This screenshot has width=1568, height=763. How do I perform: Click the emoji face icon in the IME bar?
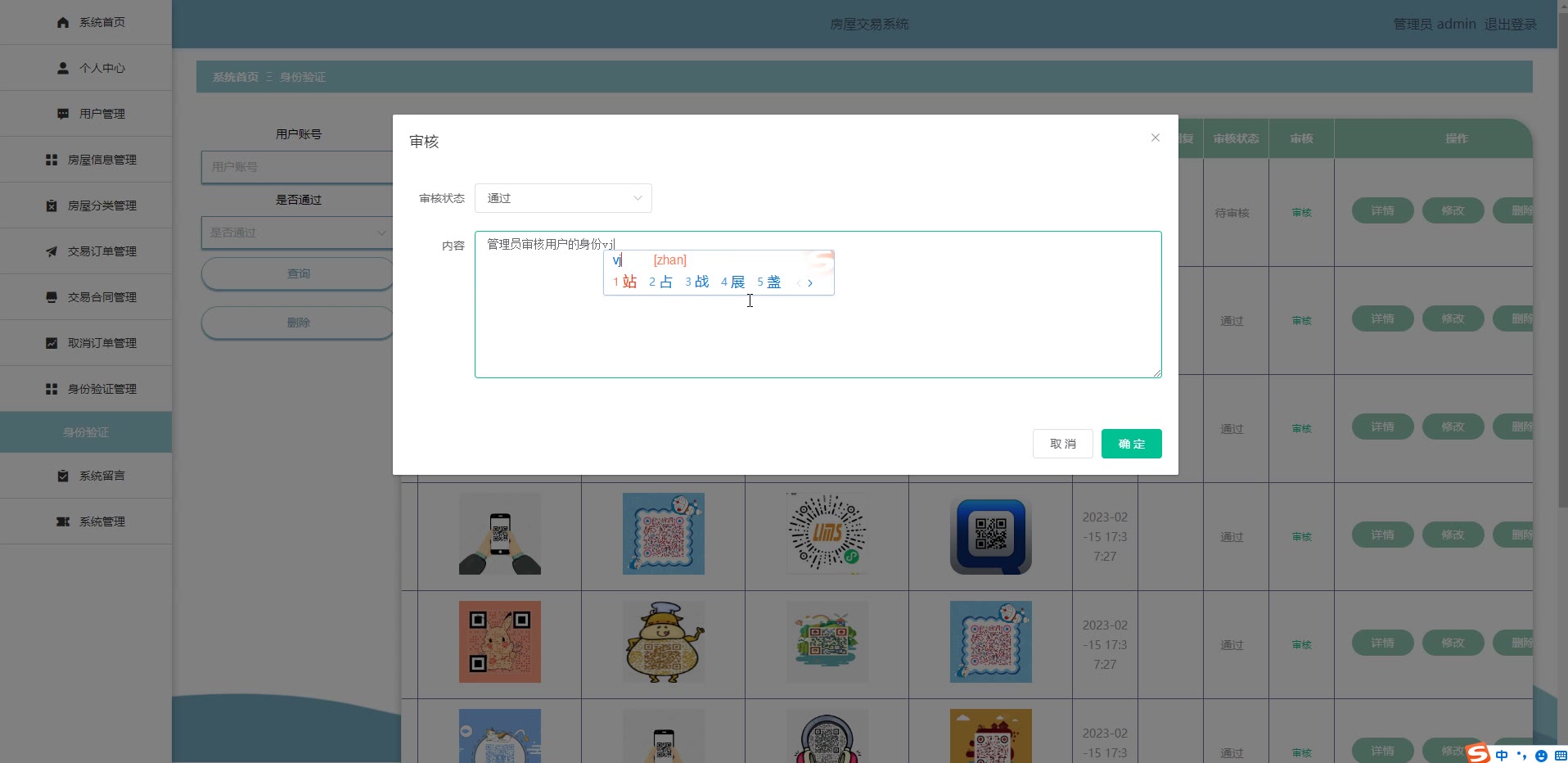pyautogui.click(x=1542, y=756)
